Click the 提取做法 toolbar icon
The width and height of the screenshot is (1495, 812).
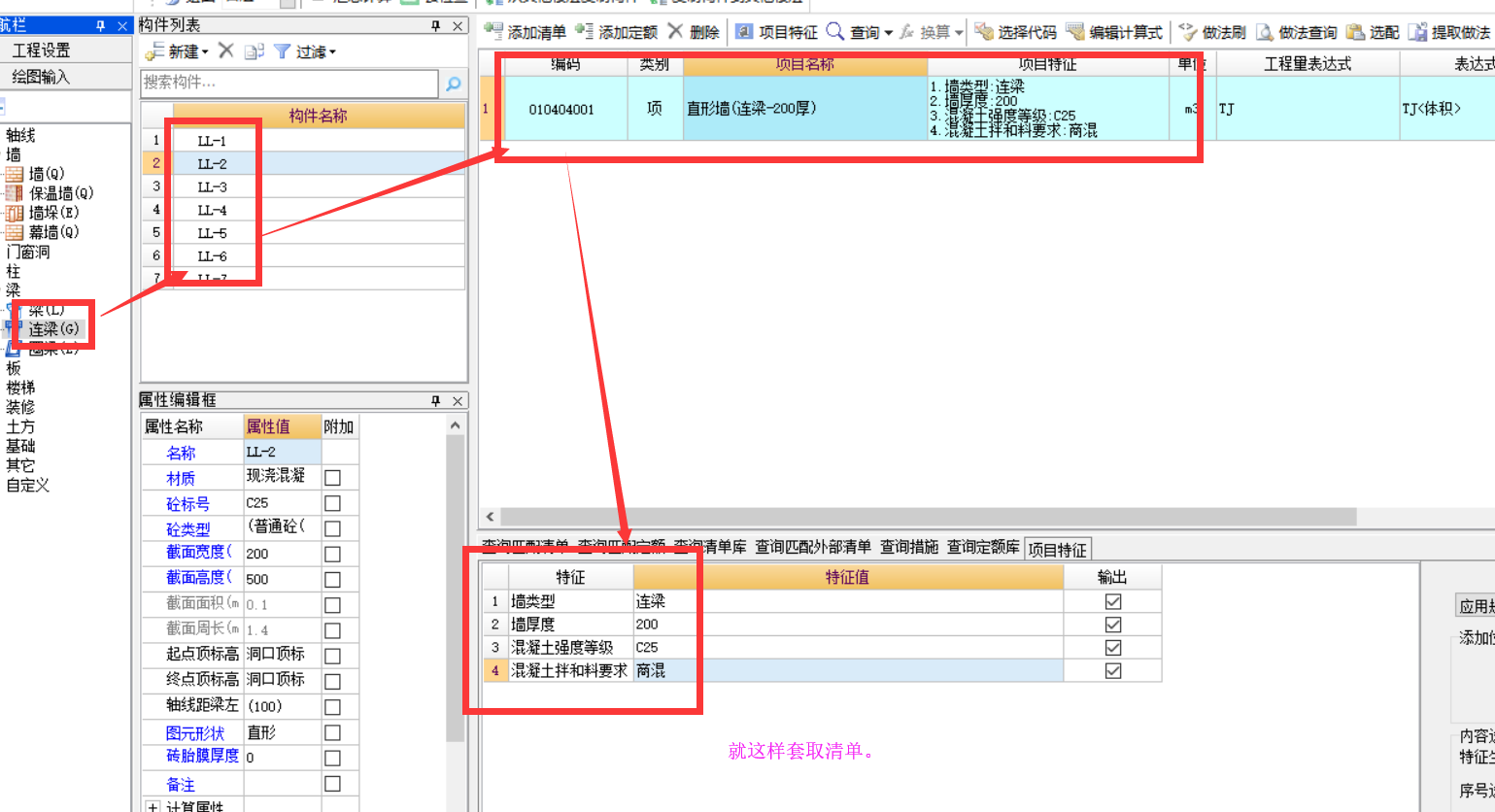(1418, 32)
